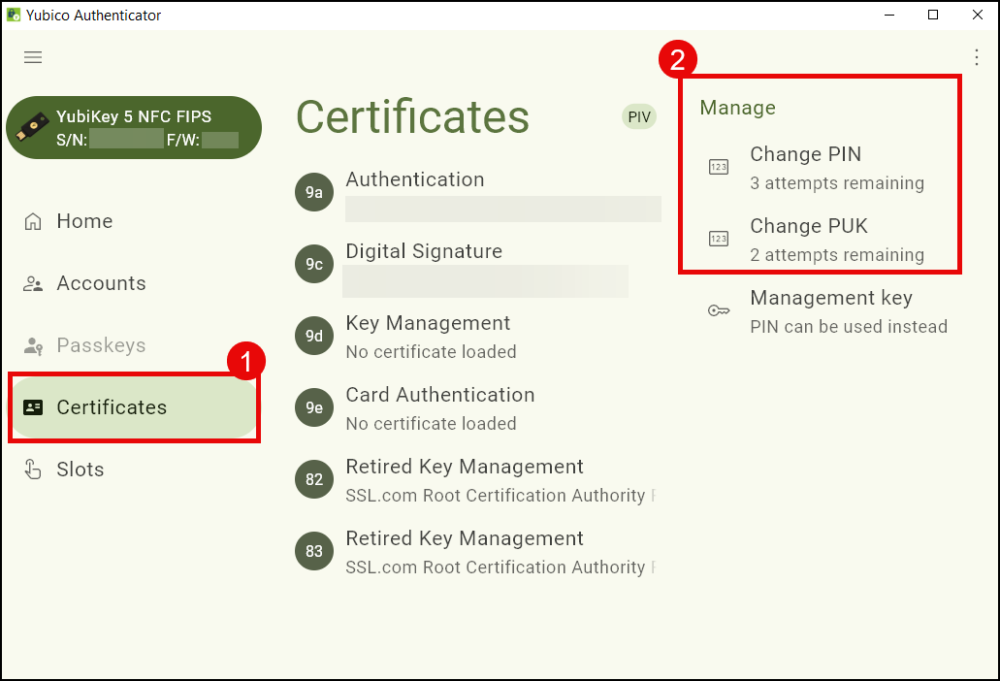Click the Passkeys sidebar item
The image size is (1000, 681).
tap(100, 345)
